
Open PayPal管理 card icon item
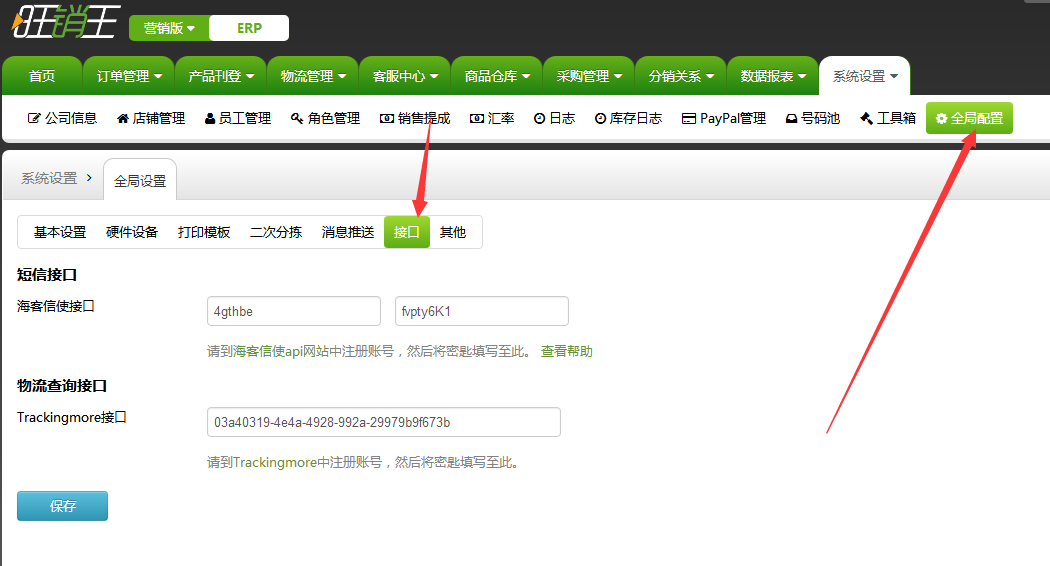[x=724, y=119]
